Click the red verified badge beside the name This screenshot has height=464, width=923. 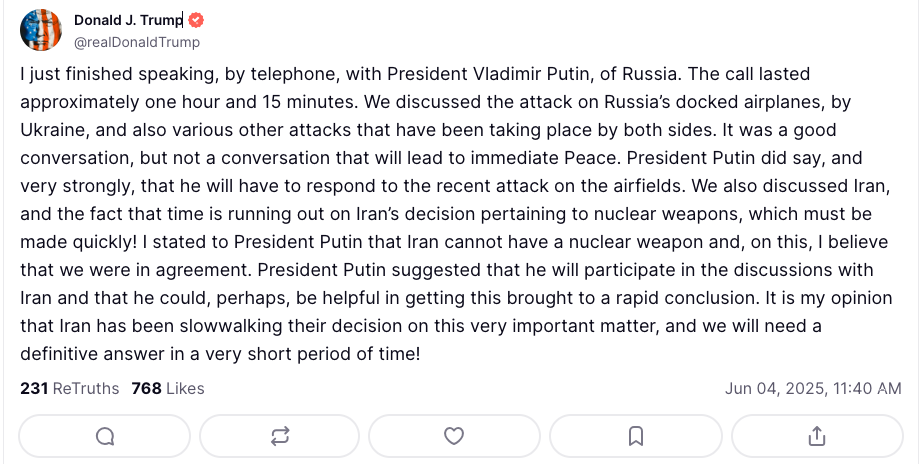tap(197, 20)
